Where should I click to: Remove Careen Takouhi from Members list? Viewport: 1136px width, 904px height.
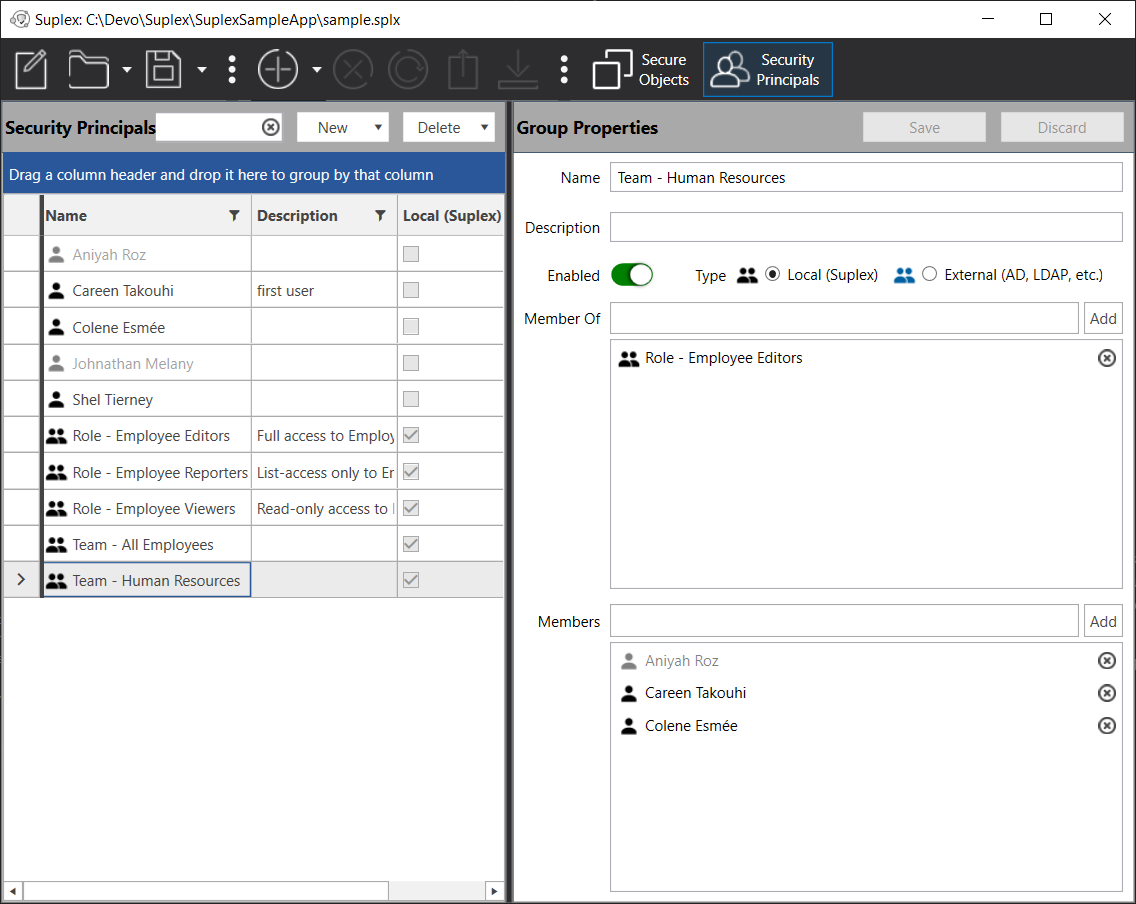[x=1107, y=693]
